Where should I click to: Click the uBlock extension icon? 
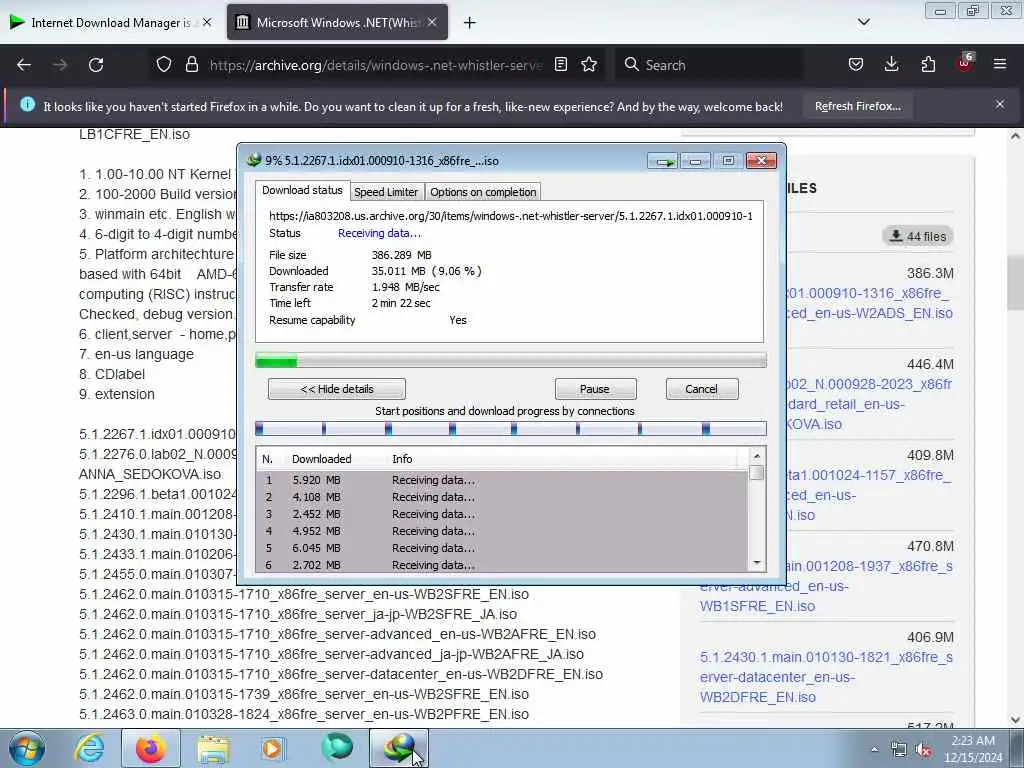tap(965, 63)
